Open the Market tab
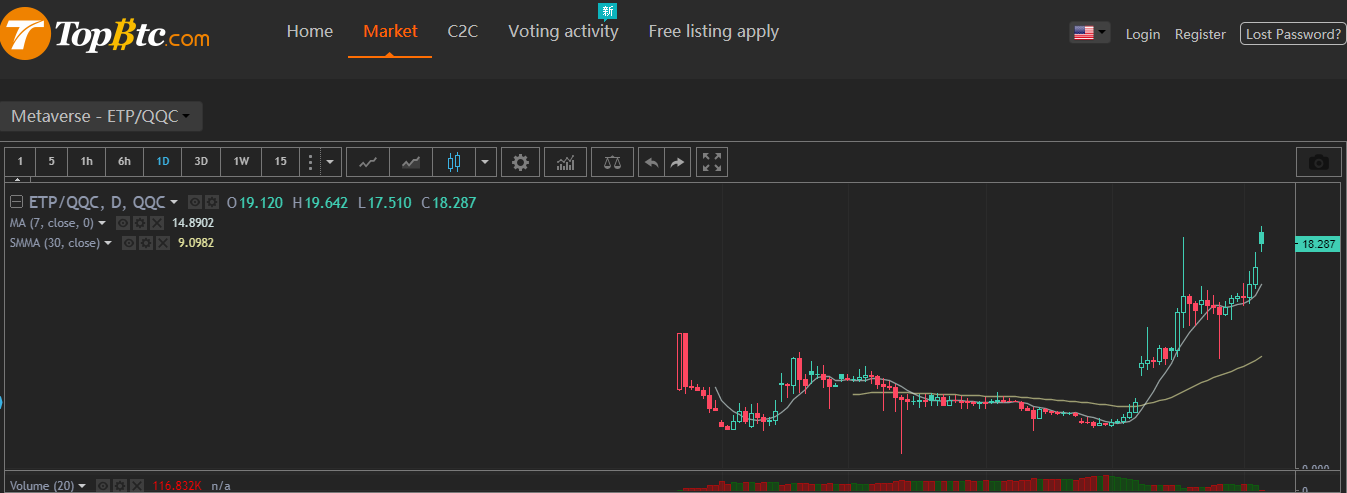Image resolution: width=1347 pixels, height=493 pixels. (x=390, y=31)
